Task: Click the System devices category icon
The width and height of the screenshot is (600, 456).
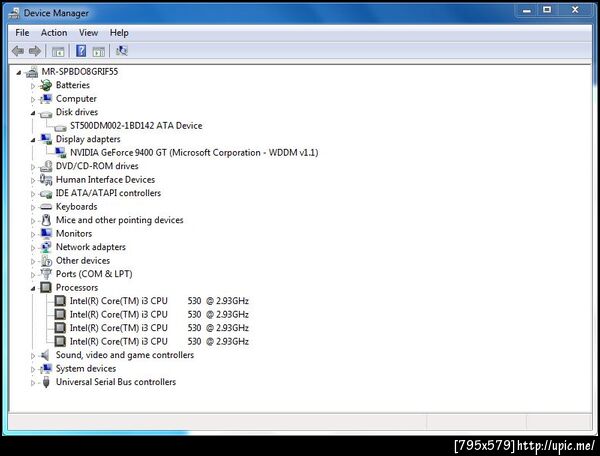Action: click(x=46, y=368)
